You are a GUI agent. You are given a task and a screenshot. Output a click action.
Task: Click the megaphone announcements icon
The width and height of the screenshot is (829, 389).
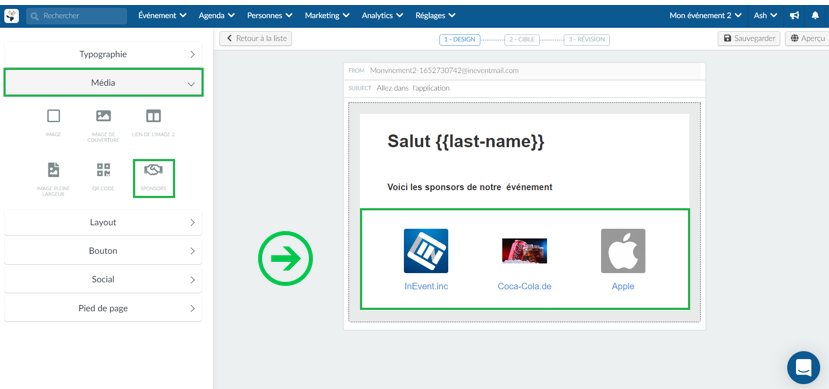pyautogui.click(x=794, y=16)
